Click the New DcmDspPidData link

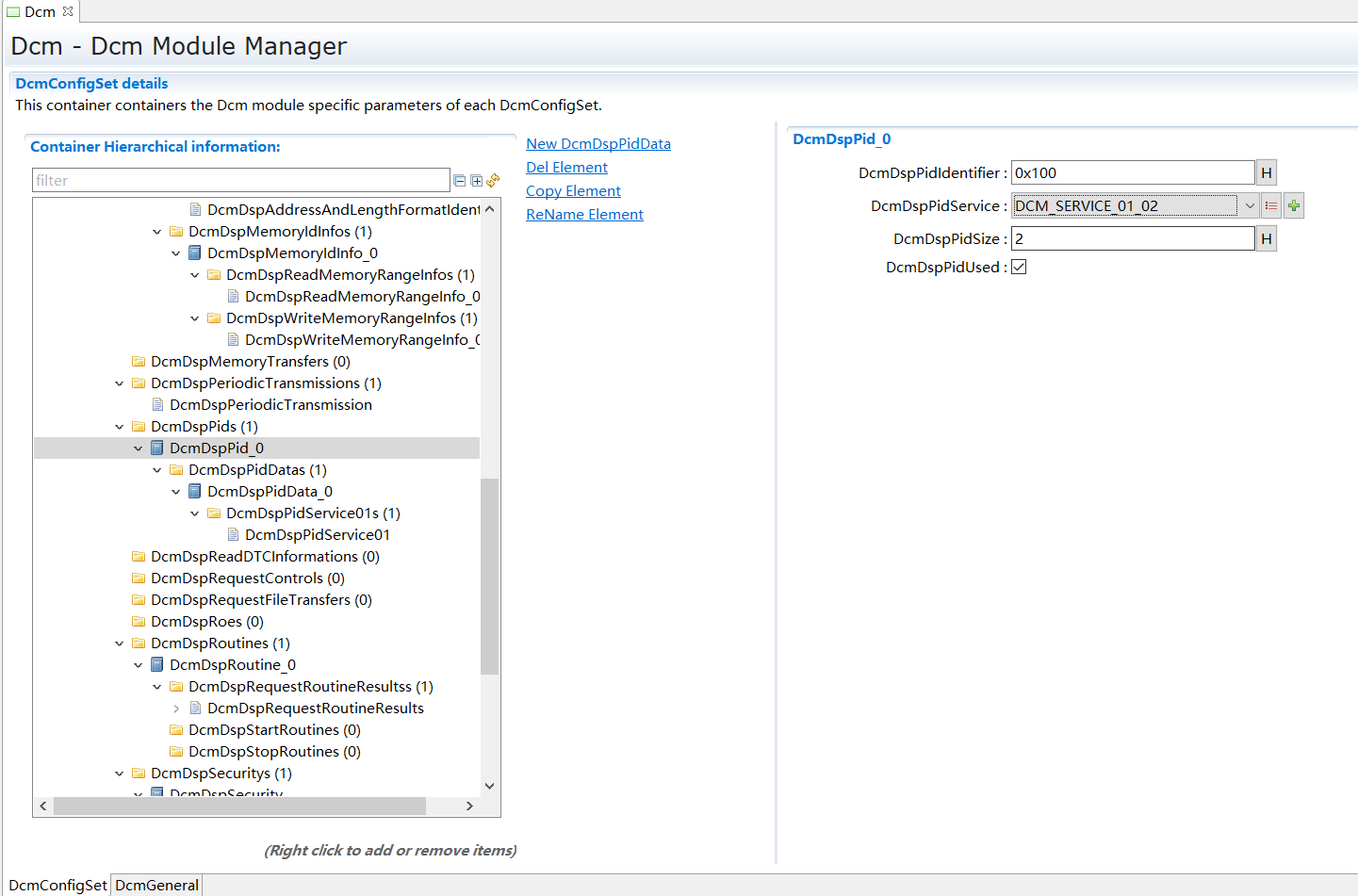[598, 144]
